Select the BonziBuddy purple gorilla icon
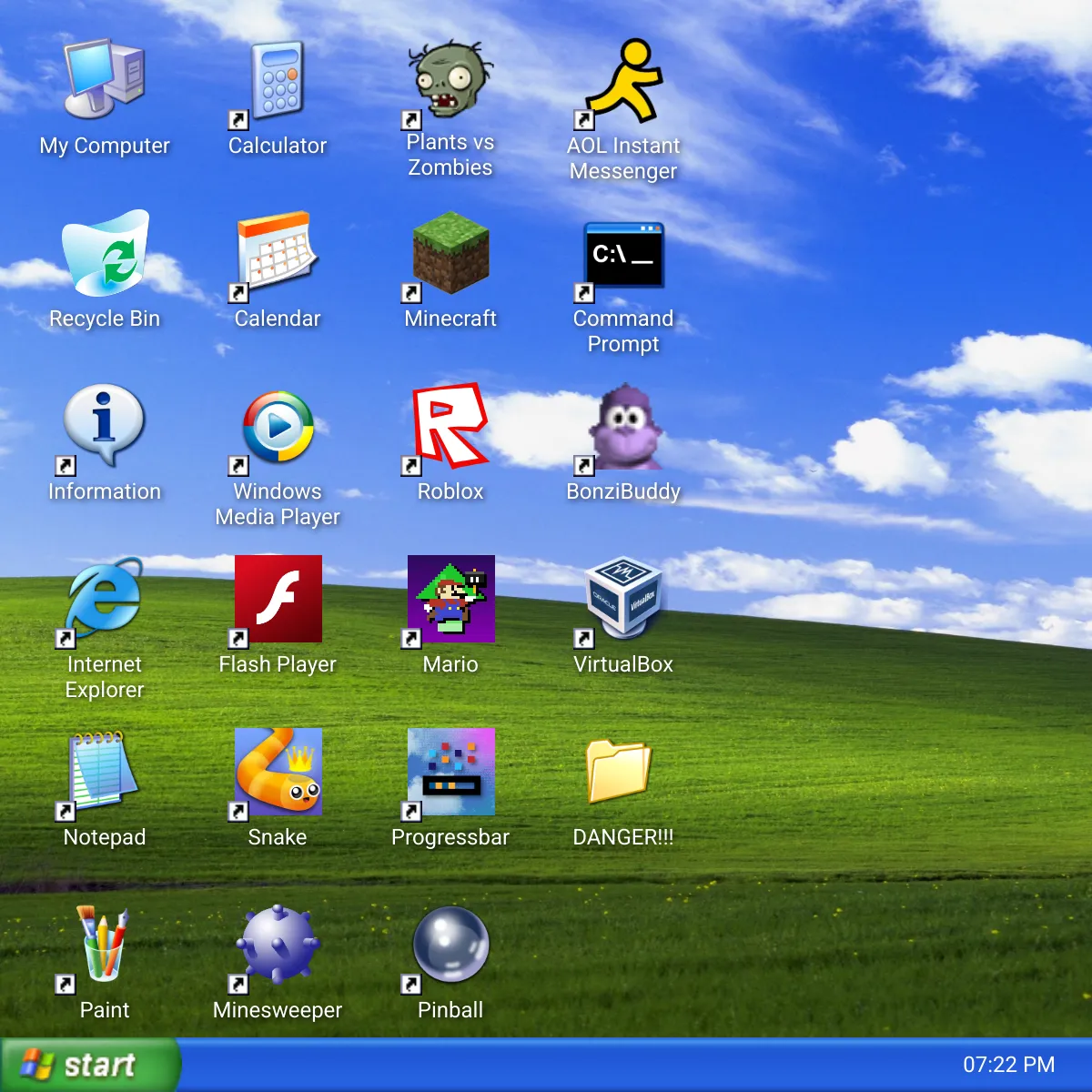Screen dimensions: 1092x1092 click(x=623, y=426)
